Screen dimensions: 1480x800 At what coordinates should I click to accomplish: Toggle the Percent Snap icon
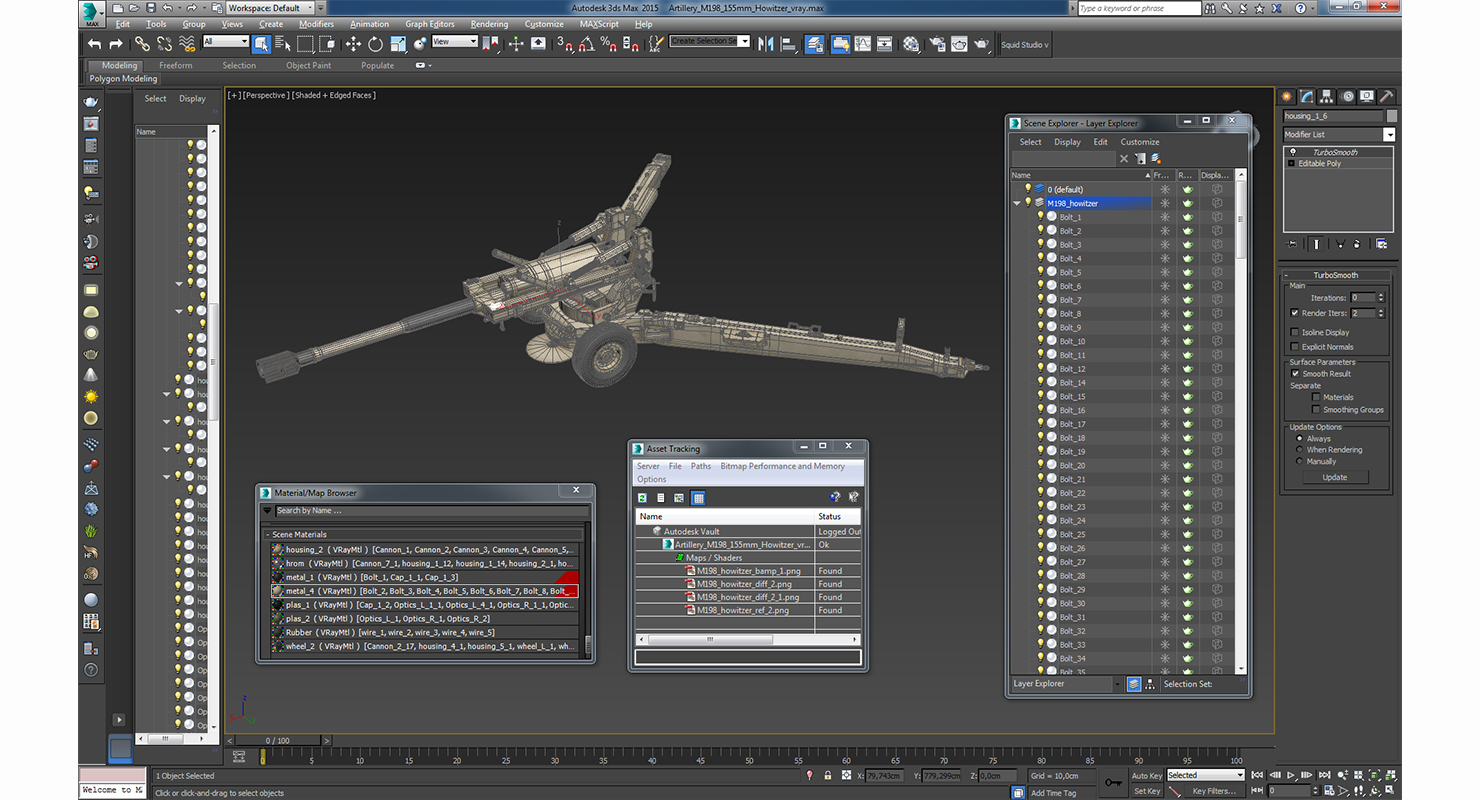(x=608, y=44)
